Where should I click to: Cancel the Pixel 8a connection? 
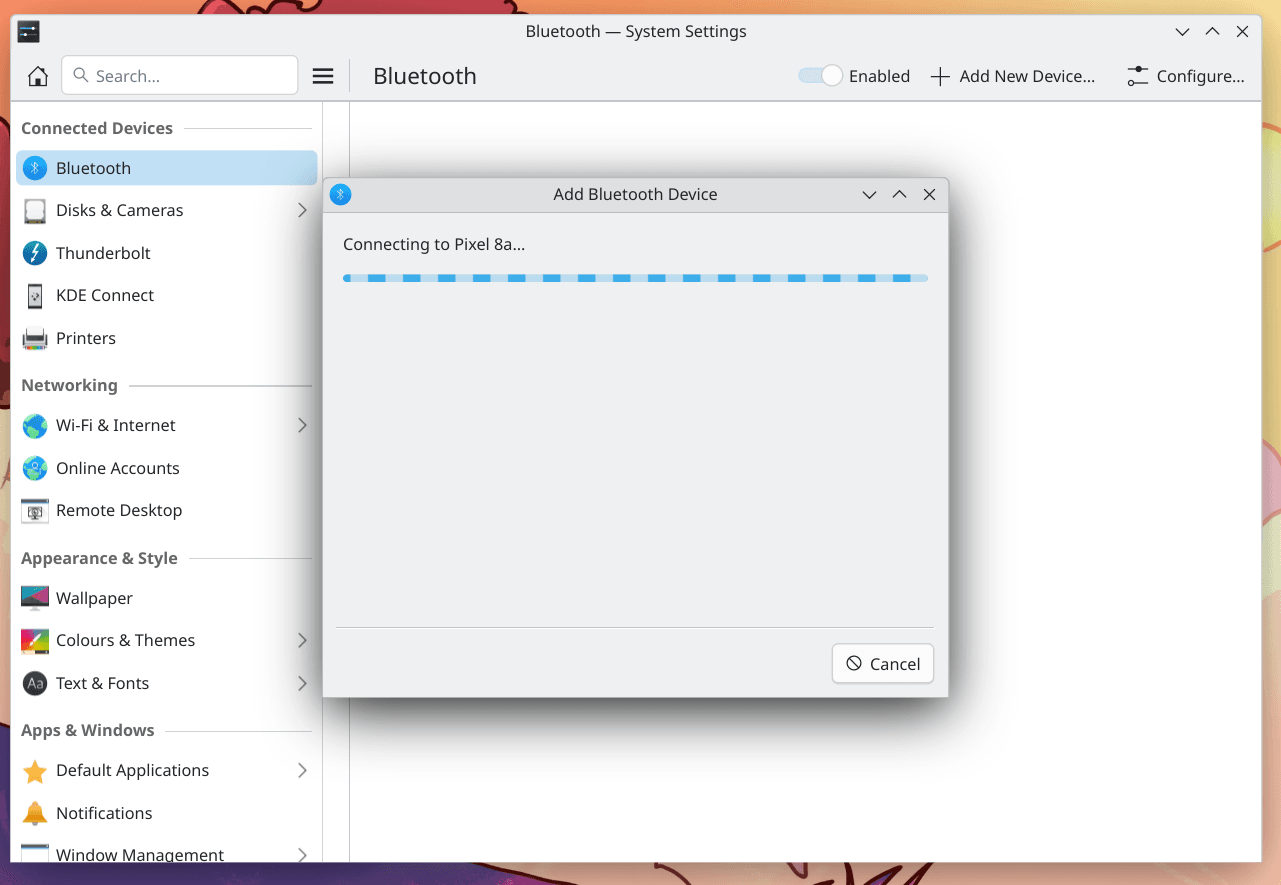tap(882, 663)
